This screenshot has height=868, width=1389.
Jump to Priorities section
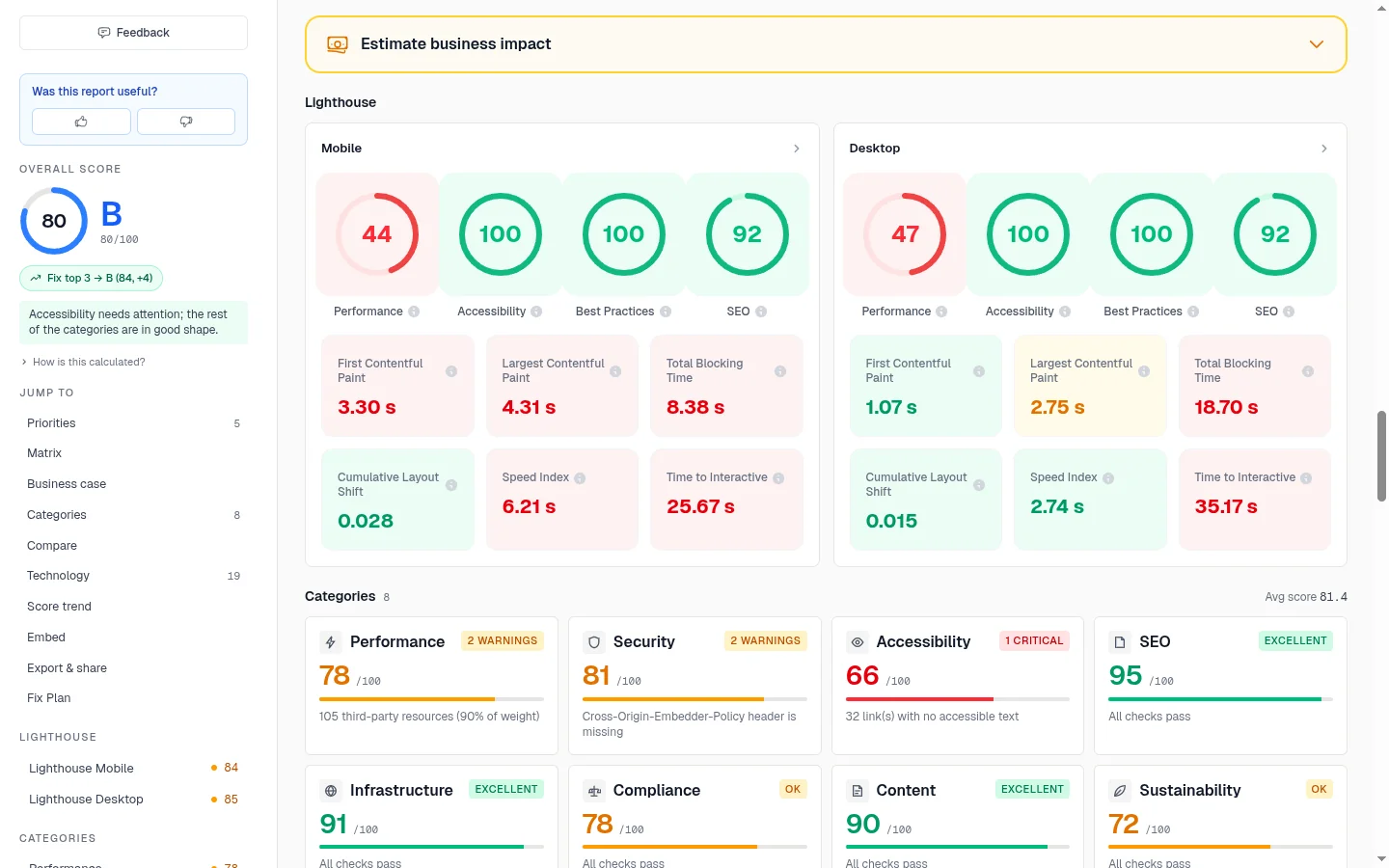tap(133, 423)
